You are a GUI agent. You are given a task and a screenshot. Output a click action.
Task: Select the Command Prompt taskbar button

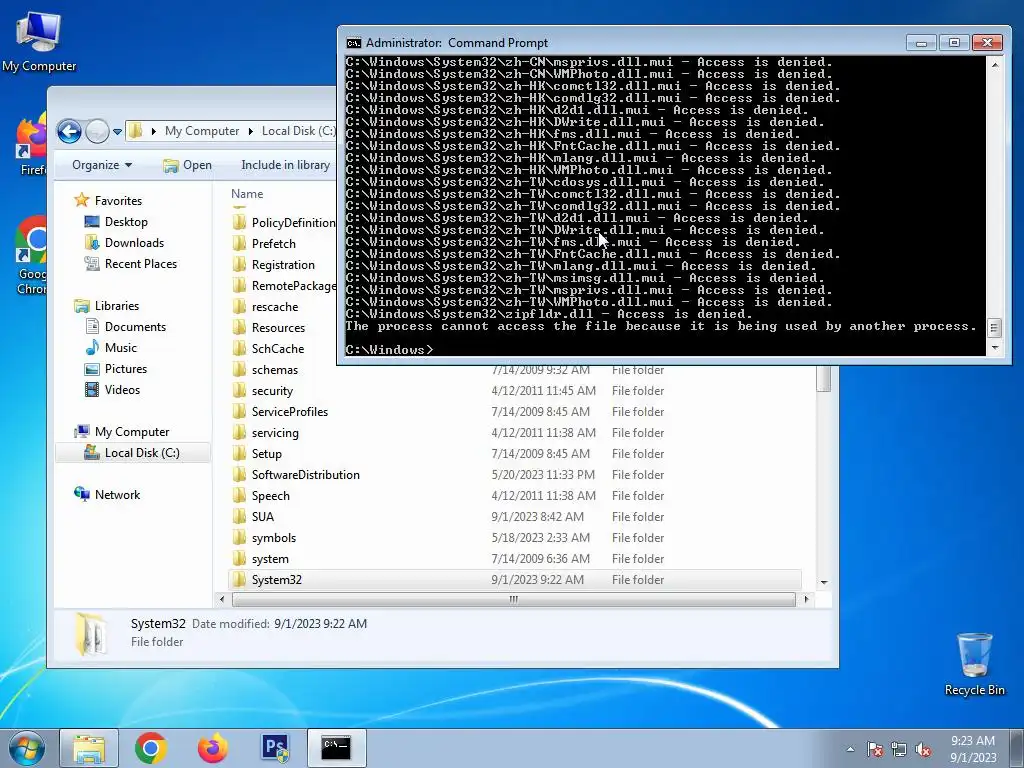point(336,748)
